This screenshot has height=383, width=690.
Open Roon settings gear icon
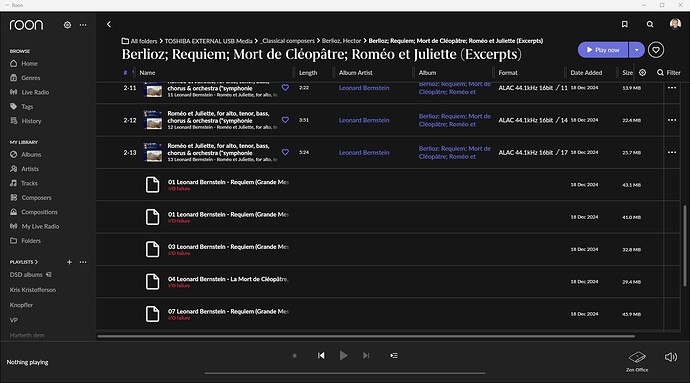pyautogui.click(x=67, y=25)
